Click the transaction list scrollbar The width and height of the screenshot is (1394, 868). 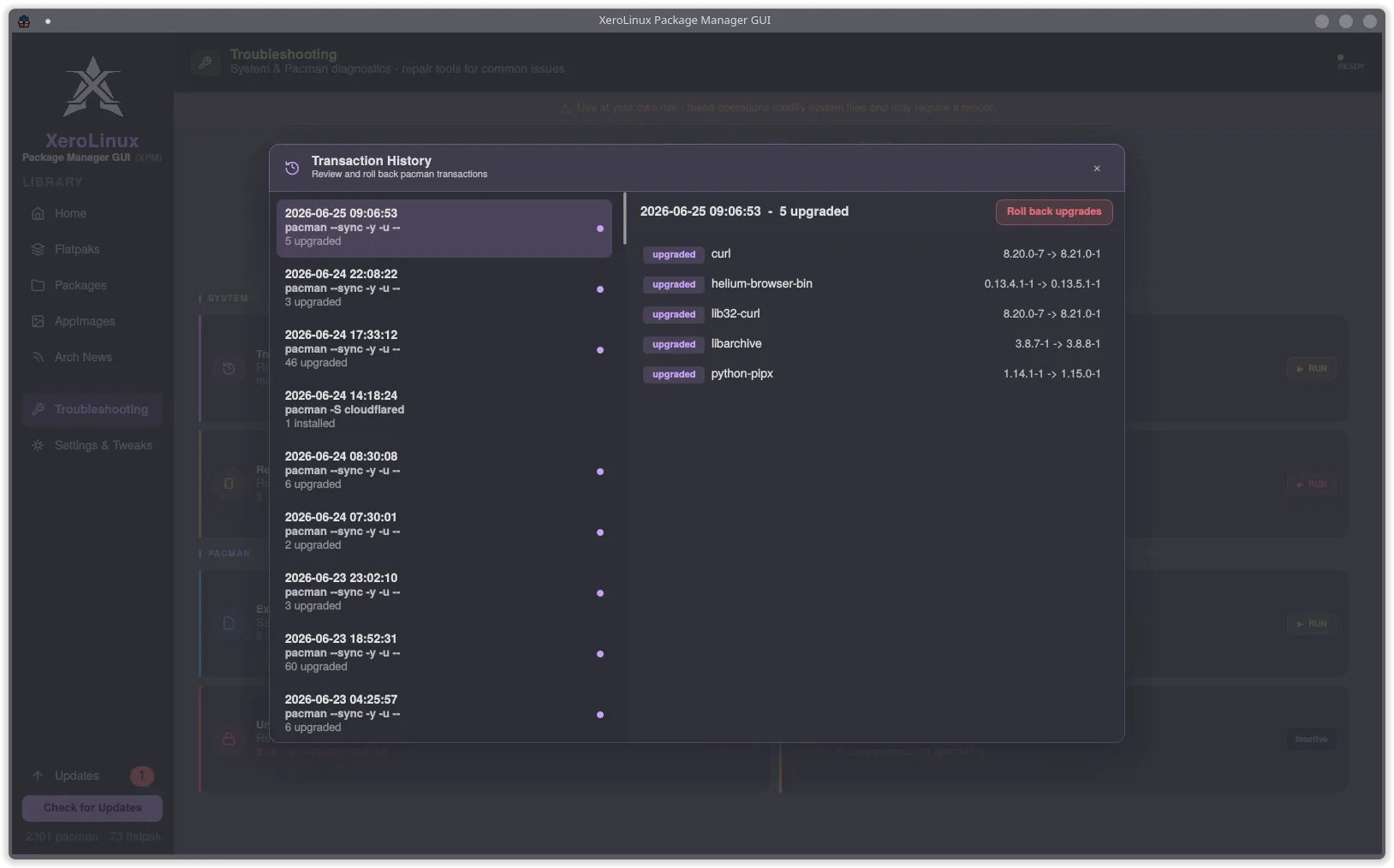(x=624, y=219)
